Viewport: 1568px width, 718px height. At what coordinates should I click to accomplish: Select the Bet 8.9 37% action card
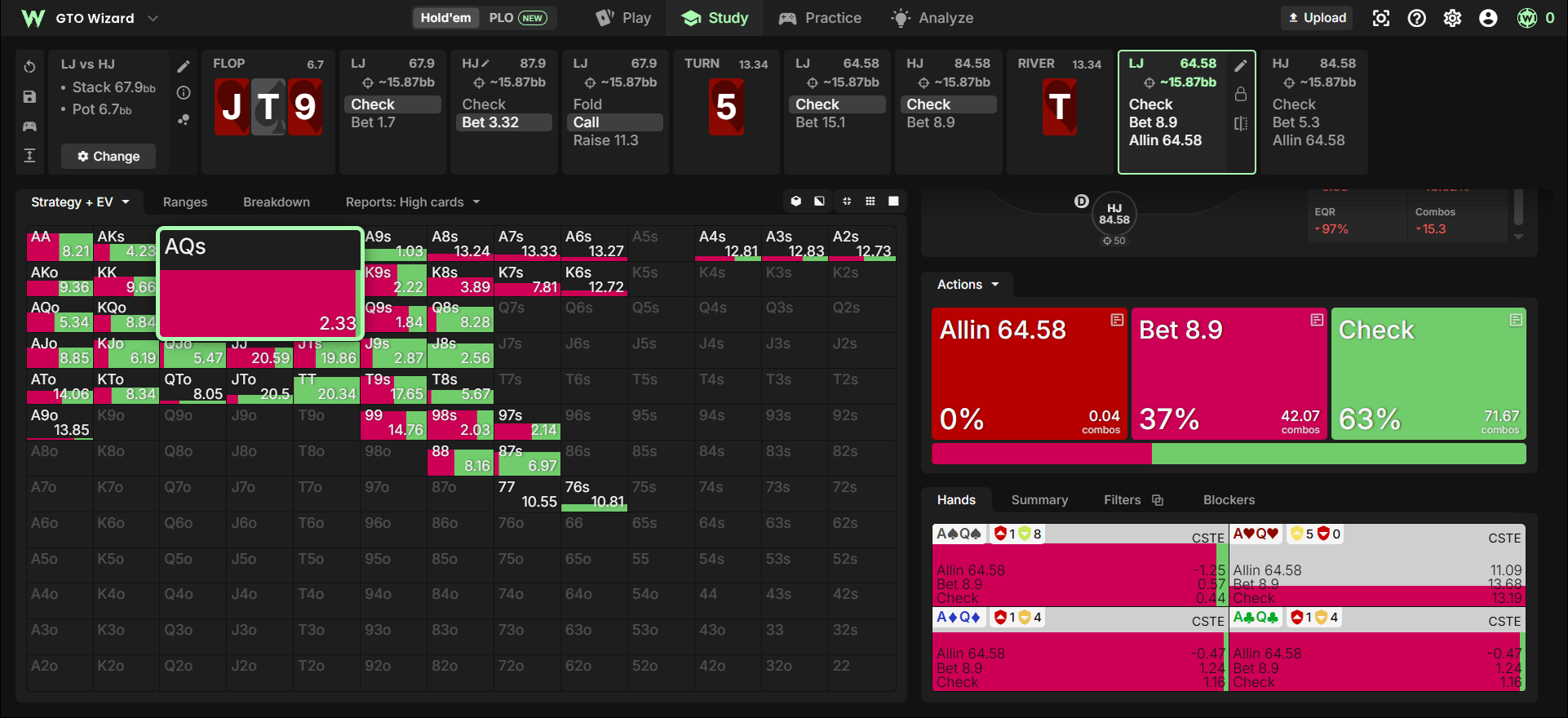(x=1229, y=374)
